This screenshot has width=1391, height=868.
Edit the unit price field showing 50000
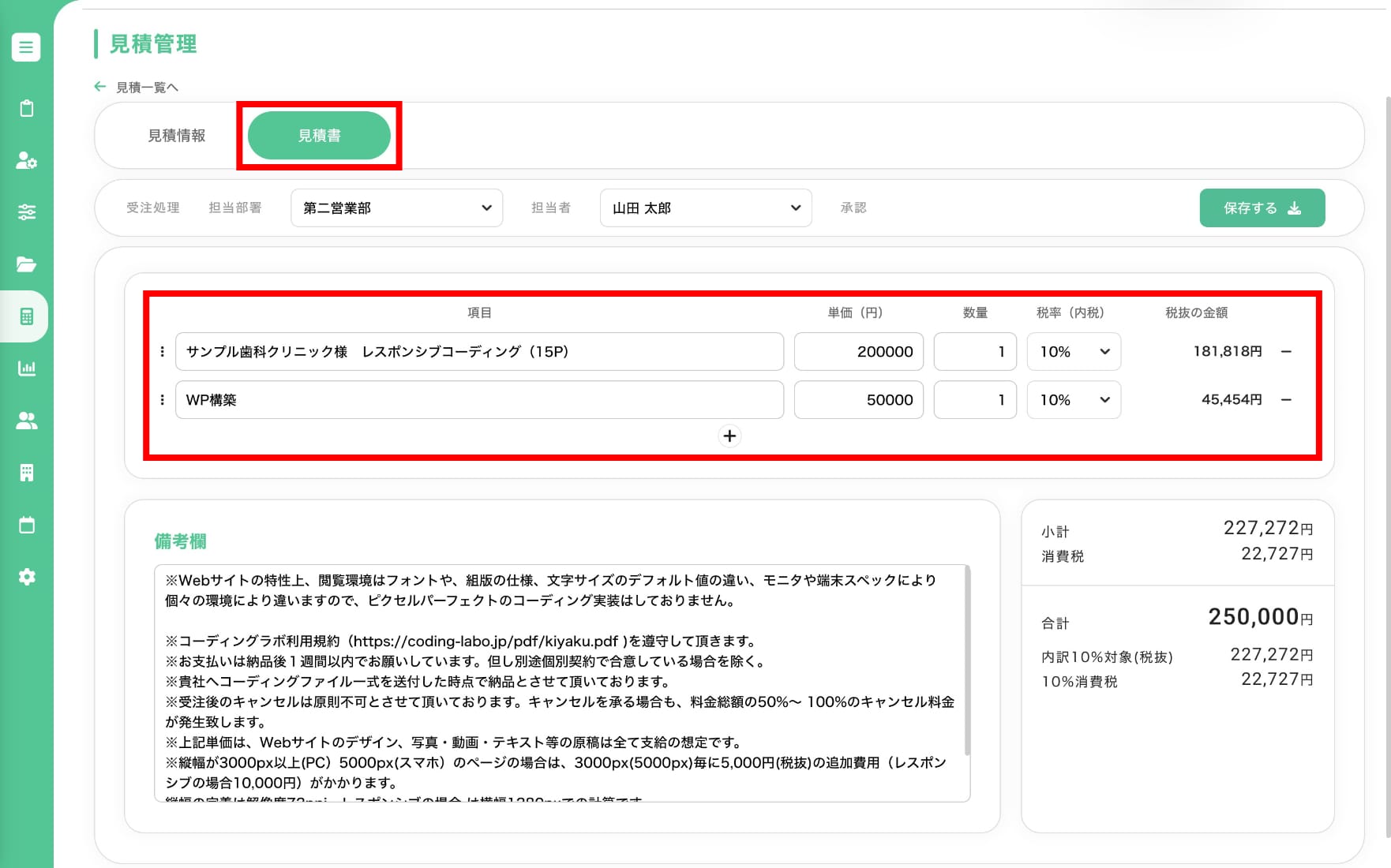point(859,400)
